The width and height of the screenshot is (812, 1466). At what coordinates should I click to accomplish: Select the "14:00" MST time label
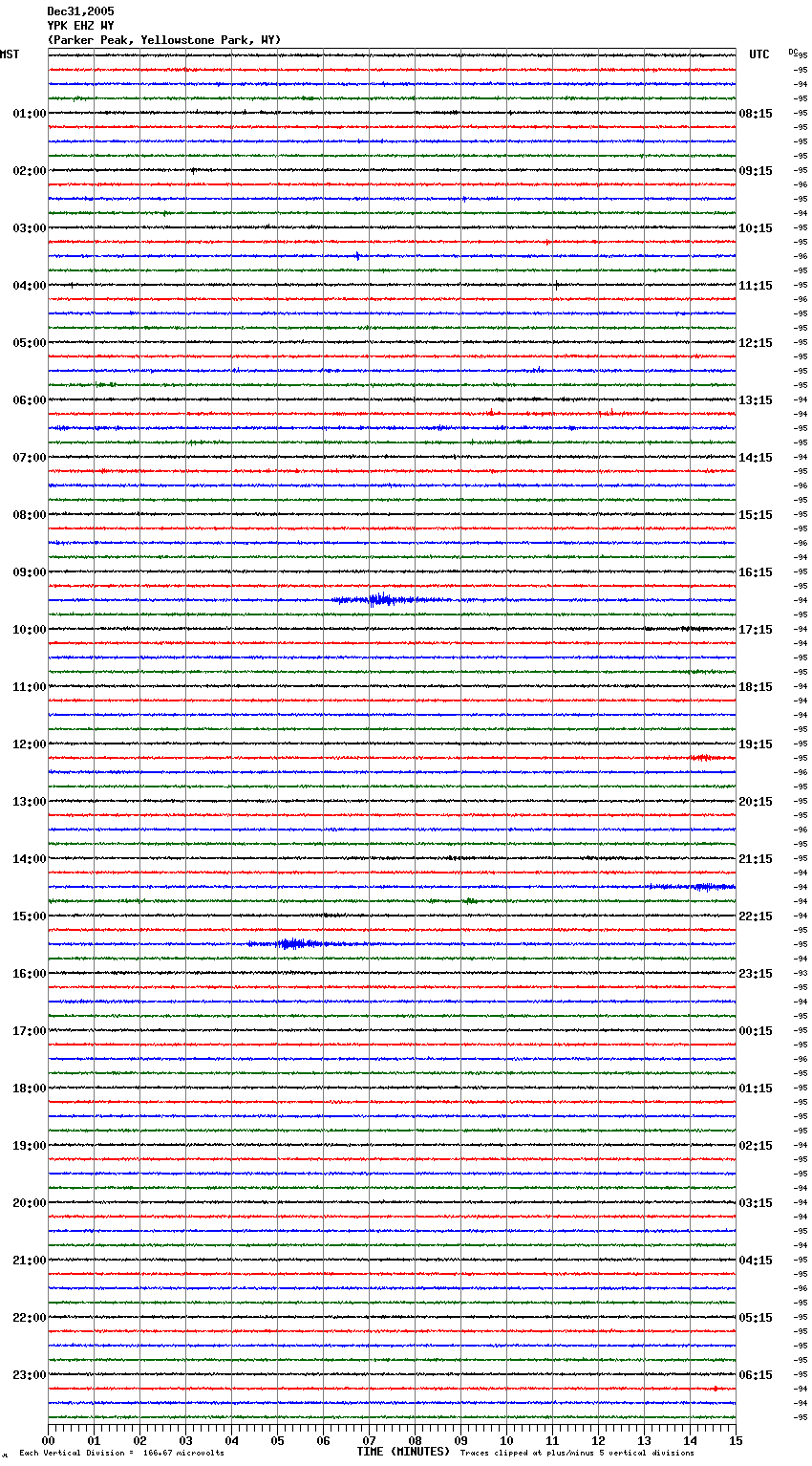pyautogui.click(x=30, y=859)
